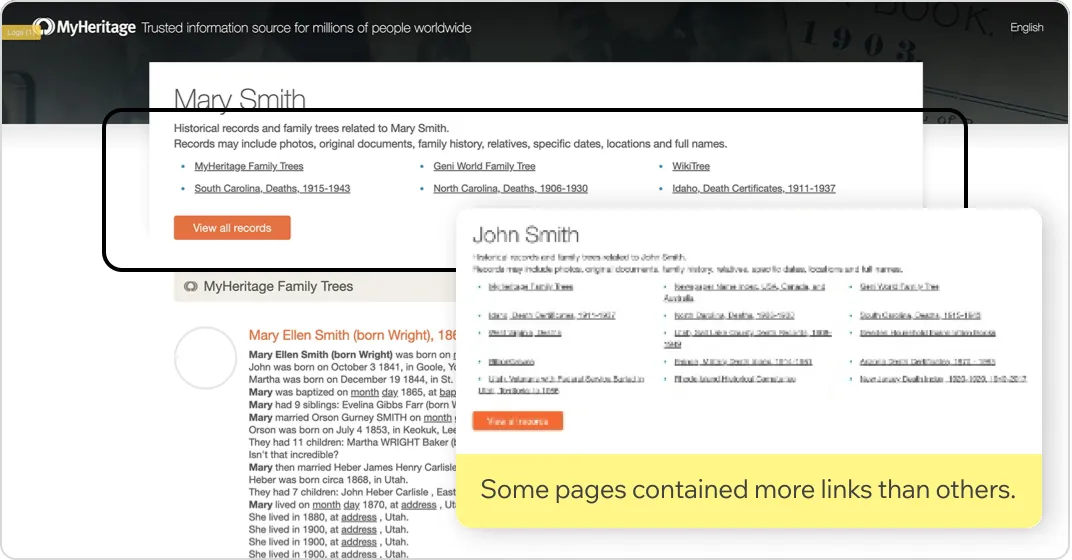
Task: Click the MyHeritage Family Trees section heading
Action: [278, 286]
